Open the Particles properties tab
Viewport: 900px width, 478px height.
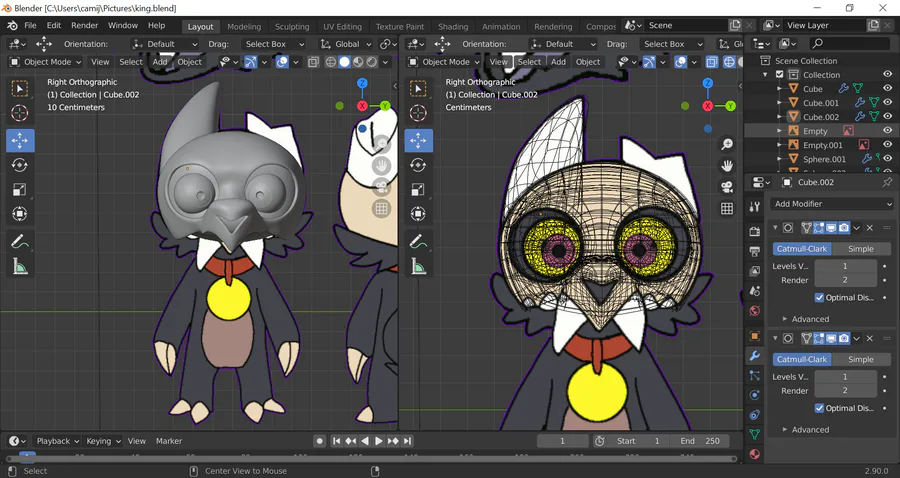755,376
